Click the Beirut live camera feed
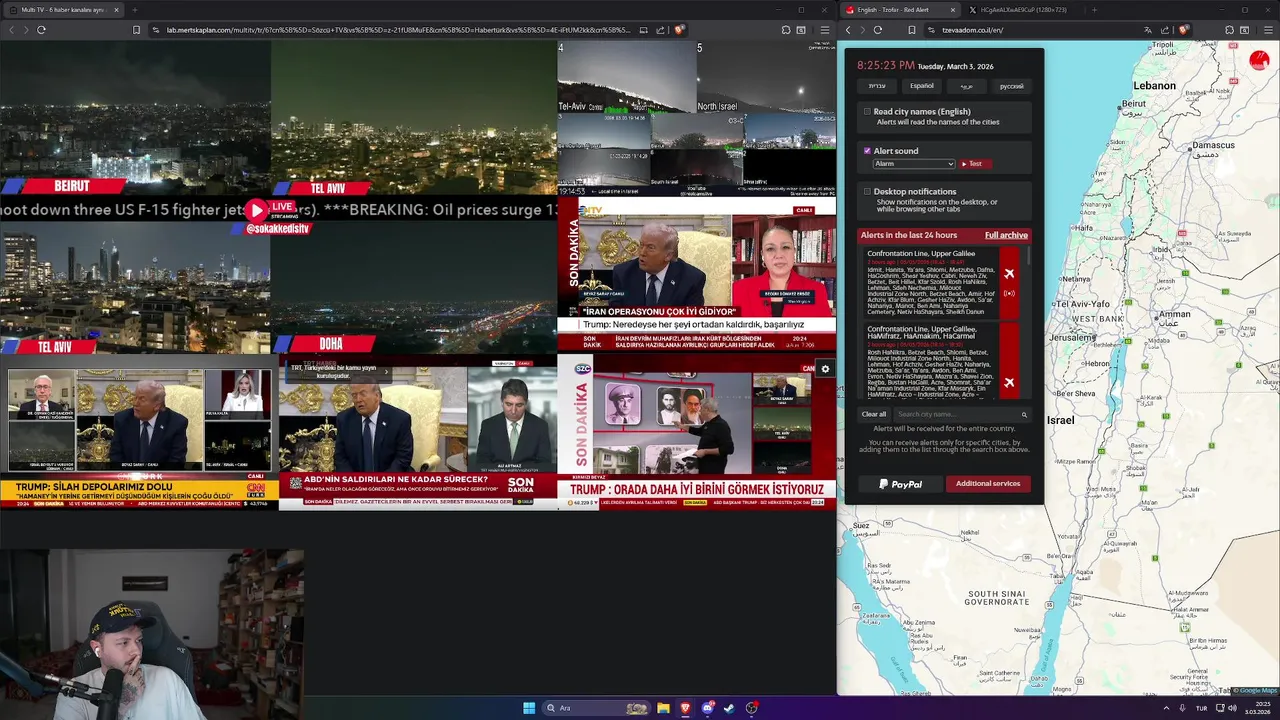 tap(135, 118)
